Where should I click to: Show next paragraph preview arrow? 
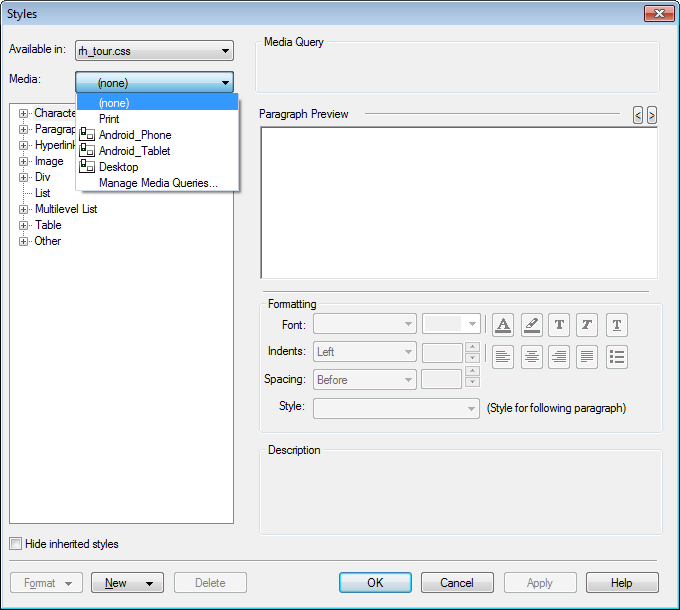652,116
